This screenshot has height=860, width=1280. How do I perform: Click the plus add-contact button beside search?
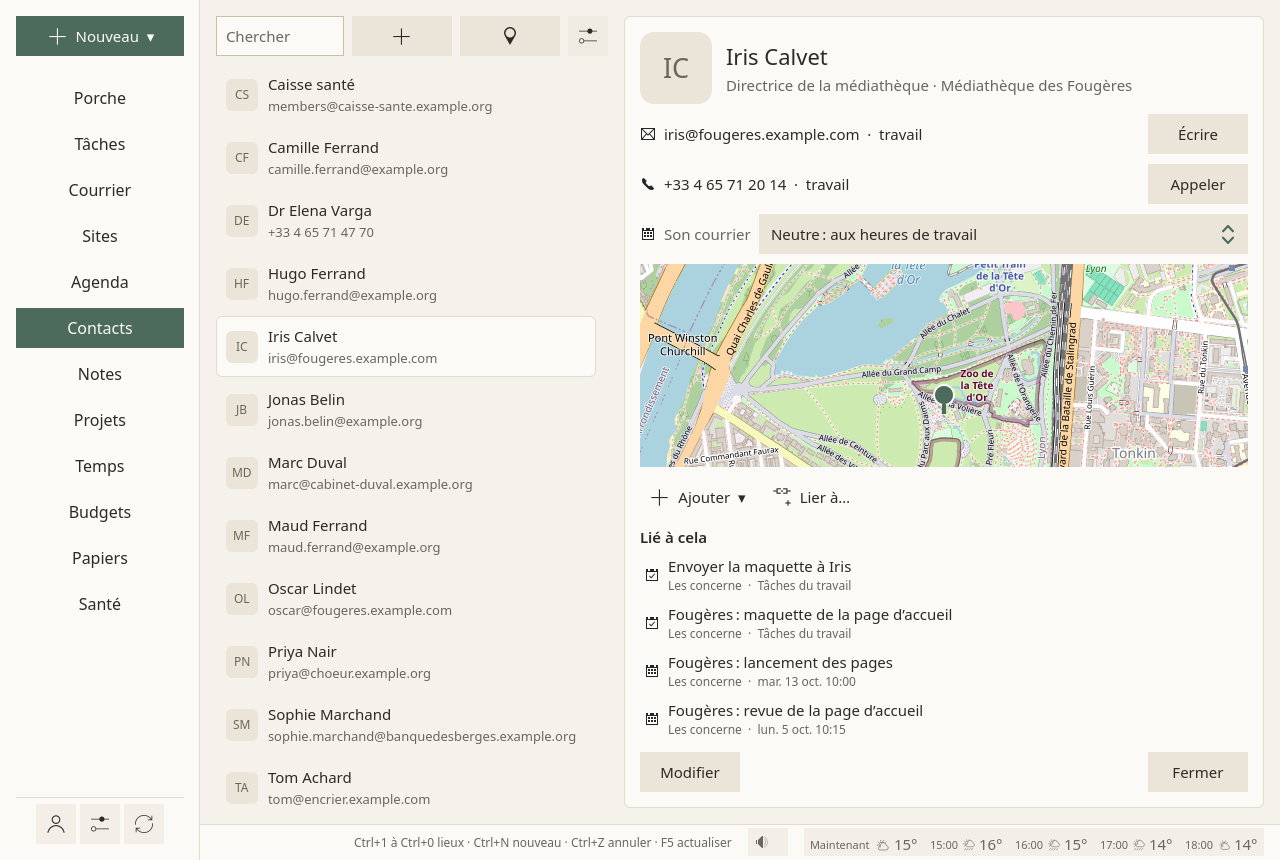402,36
